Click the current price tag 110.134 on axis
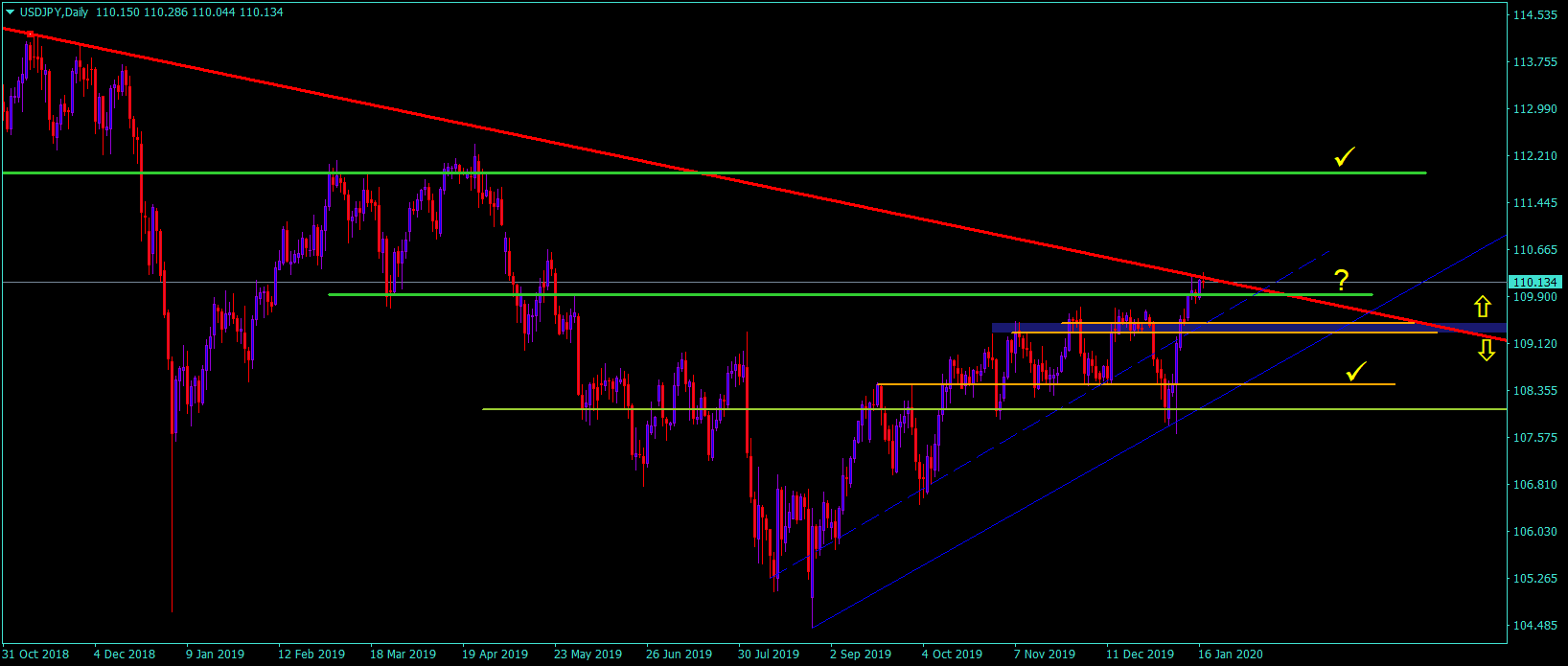 point(1534,282)
